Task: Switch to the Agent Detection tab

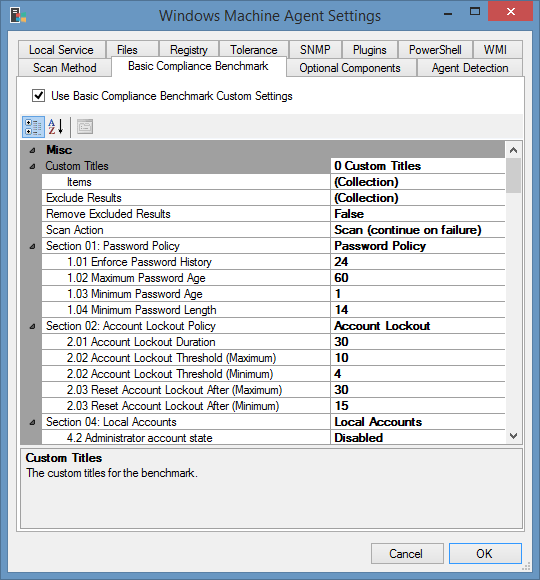Action: point(470,68)
